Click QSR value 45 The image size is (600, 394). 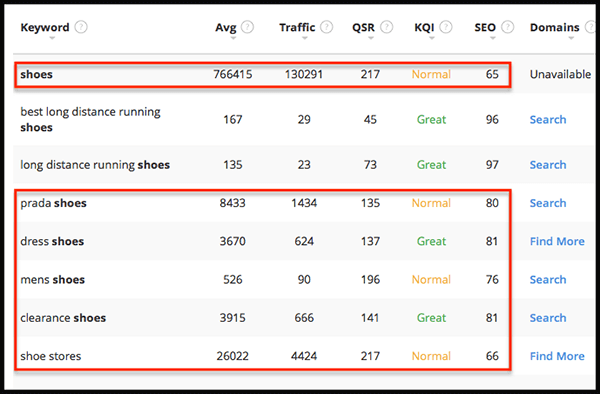(370, 120)
